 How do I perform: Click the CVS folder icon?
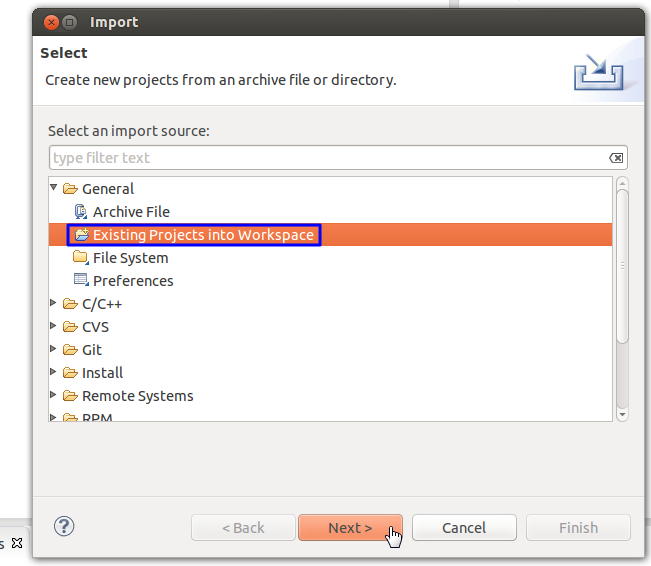click(70, 327)
